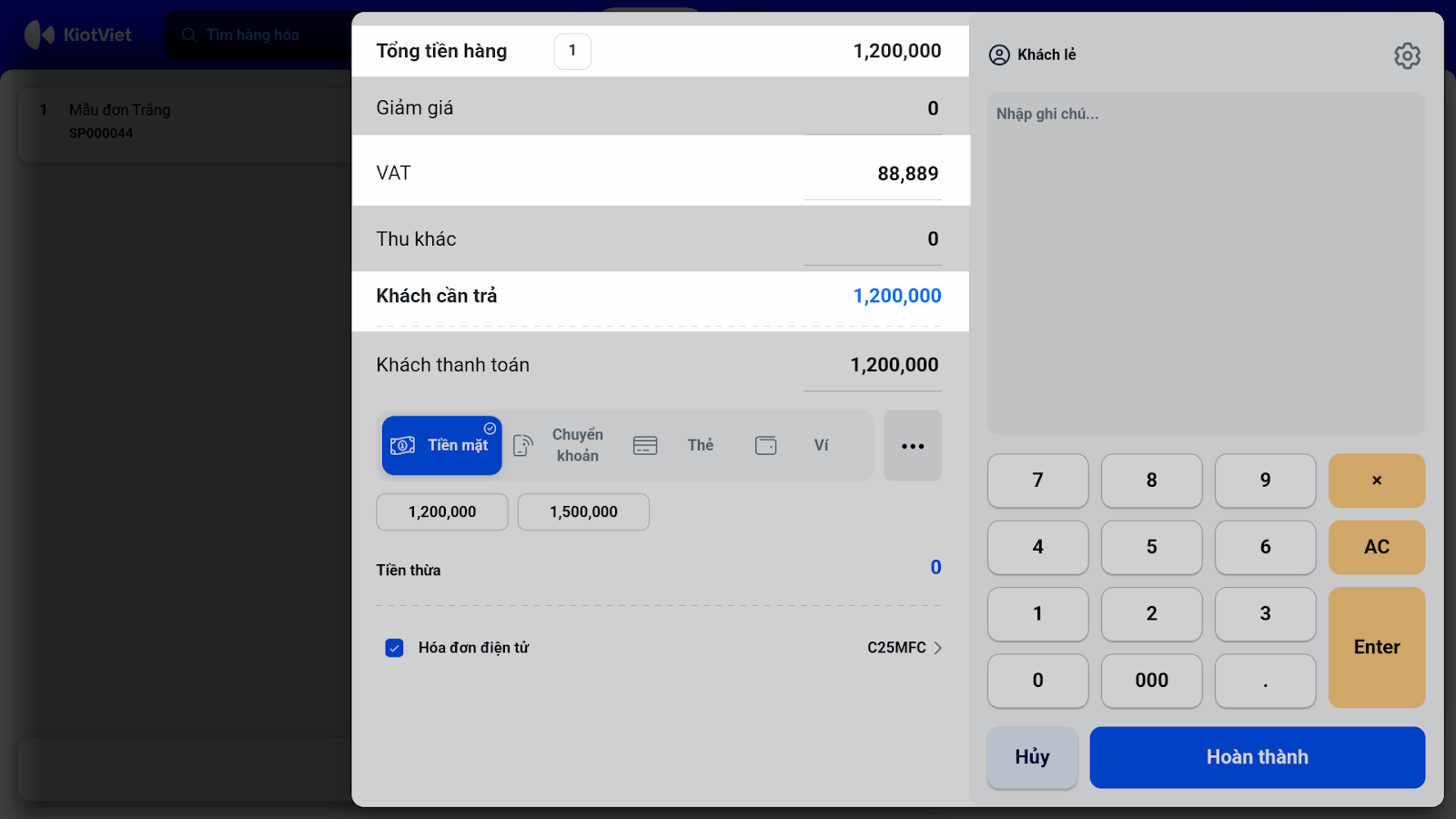1456x819 pixels.
Task: Select the Ví wallet payment method
Action: point(794,445)
